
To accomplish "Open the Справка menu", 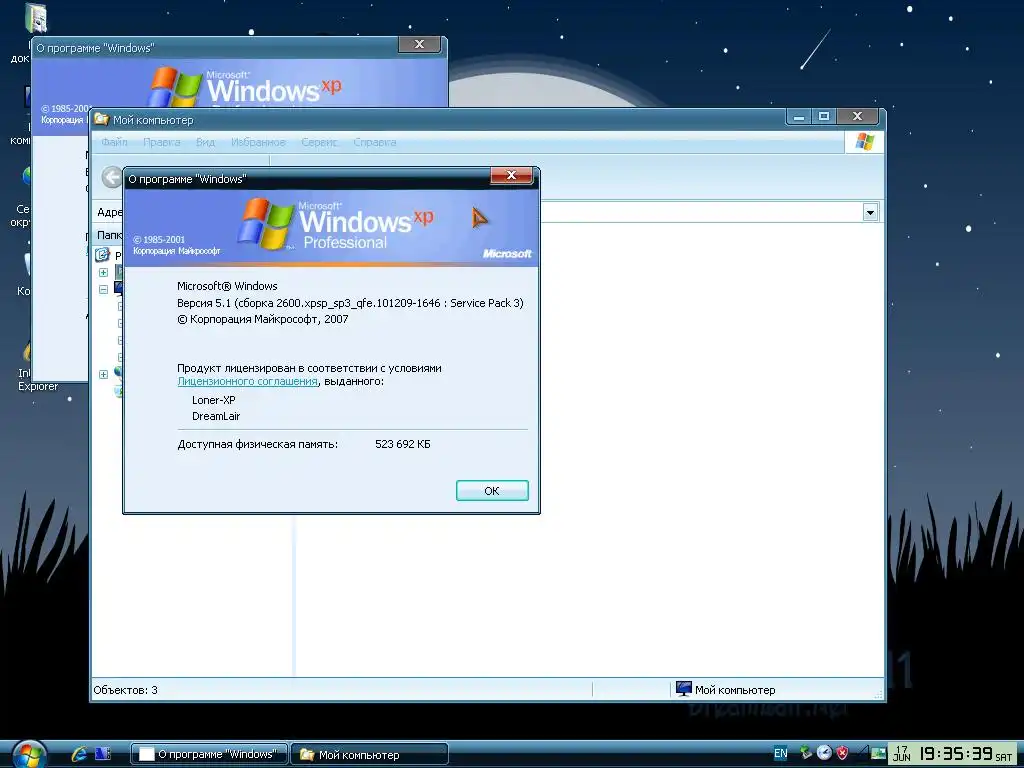I will tap(375, 142).
